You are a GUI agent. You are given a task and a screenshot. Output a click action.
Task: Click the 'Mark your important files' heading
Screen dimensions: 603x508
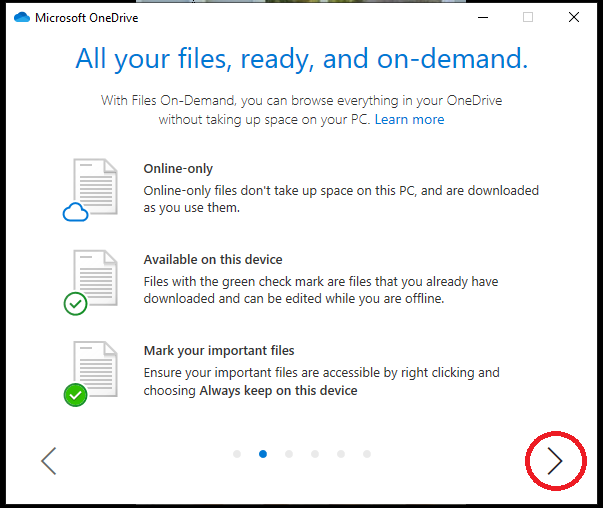click(219, 351)
